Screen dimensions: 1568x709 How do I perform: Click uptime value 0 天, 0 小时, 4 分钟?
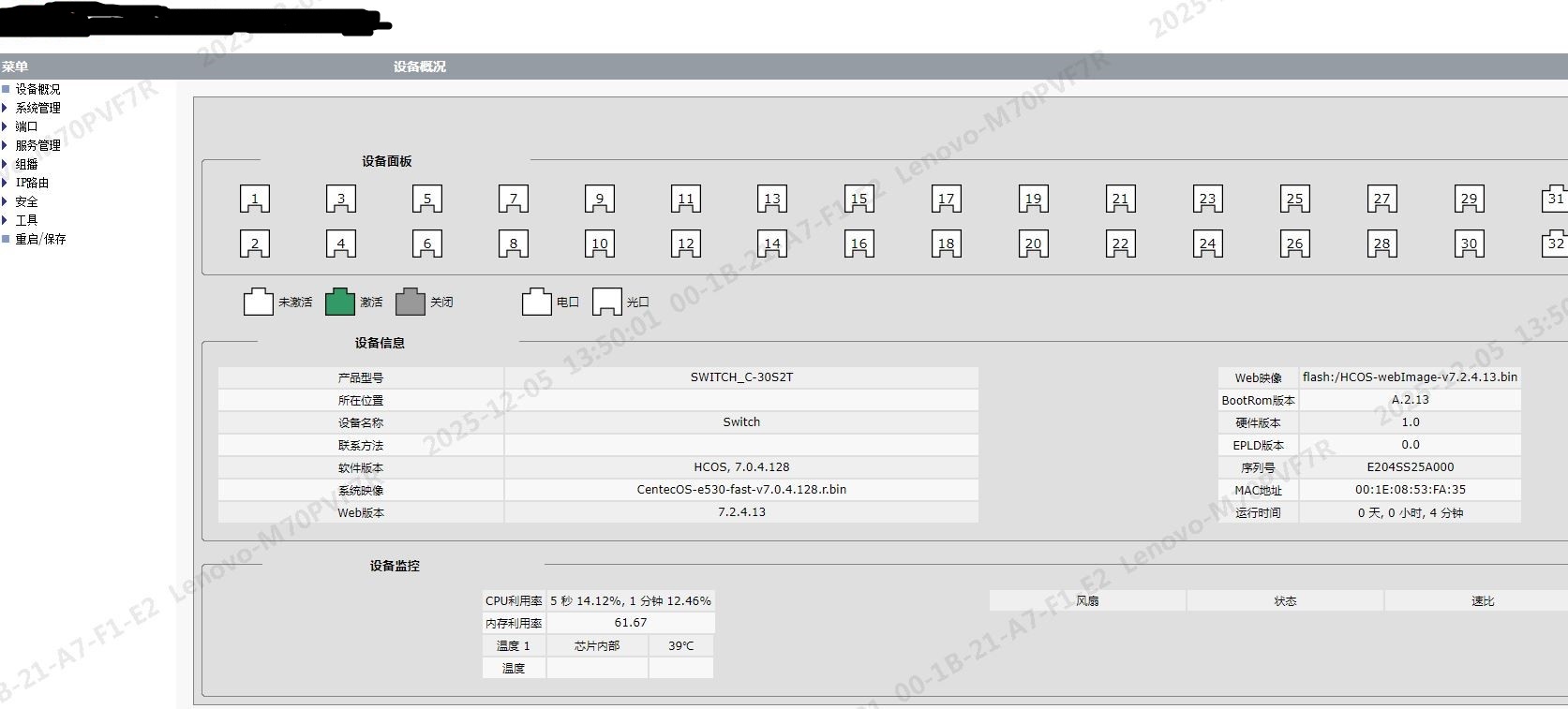(1410, 512)
